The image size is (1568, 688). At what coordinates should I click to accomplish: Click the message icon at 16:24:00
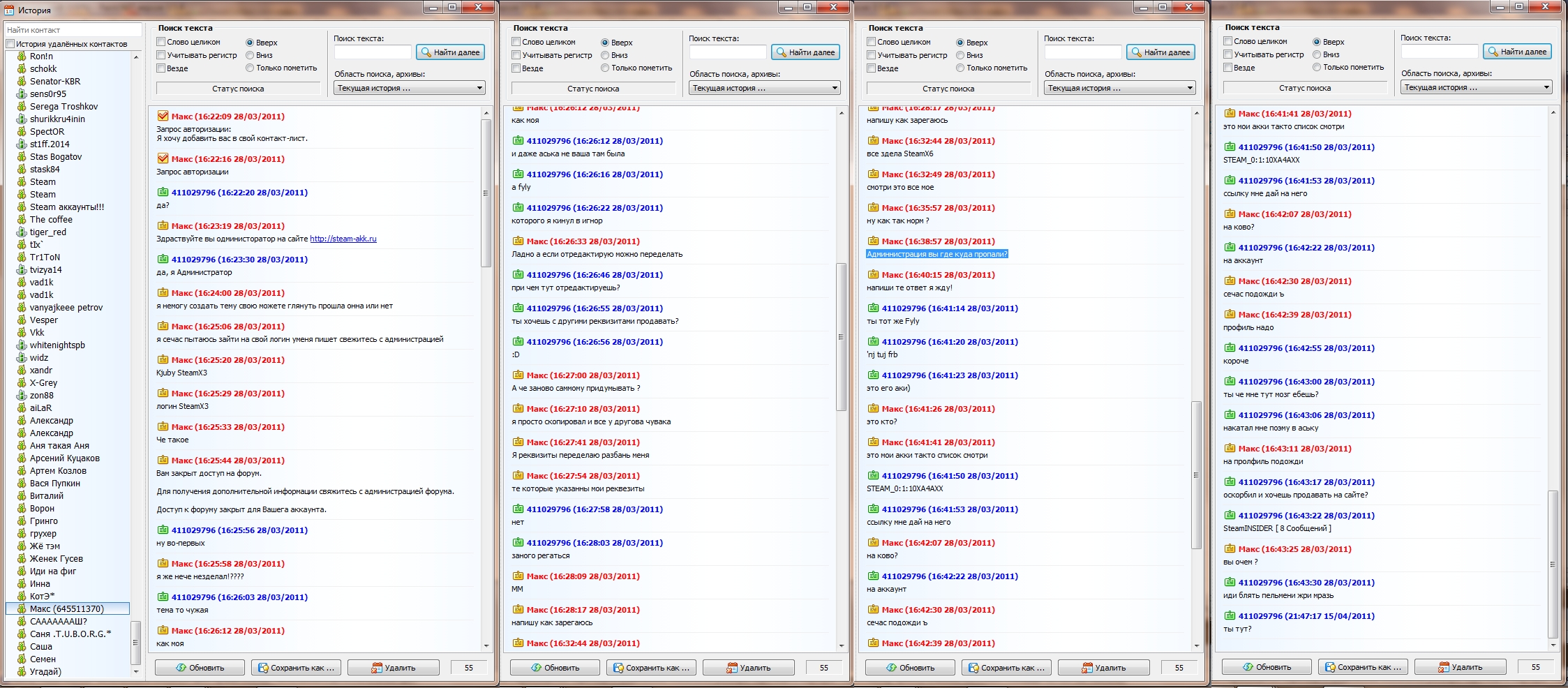pos(163,292)
